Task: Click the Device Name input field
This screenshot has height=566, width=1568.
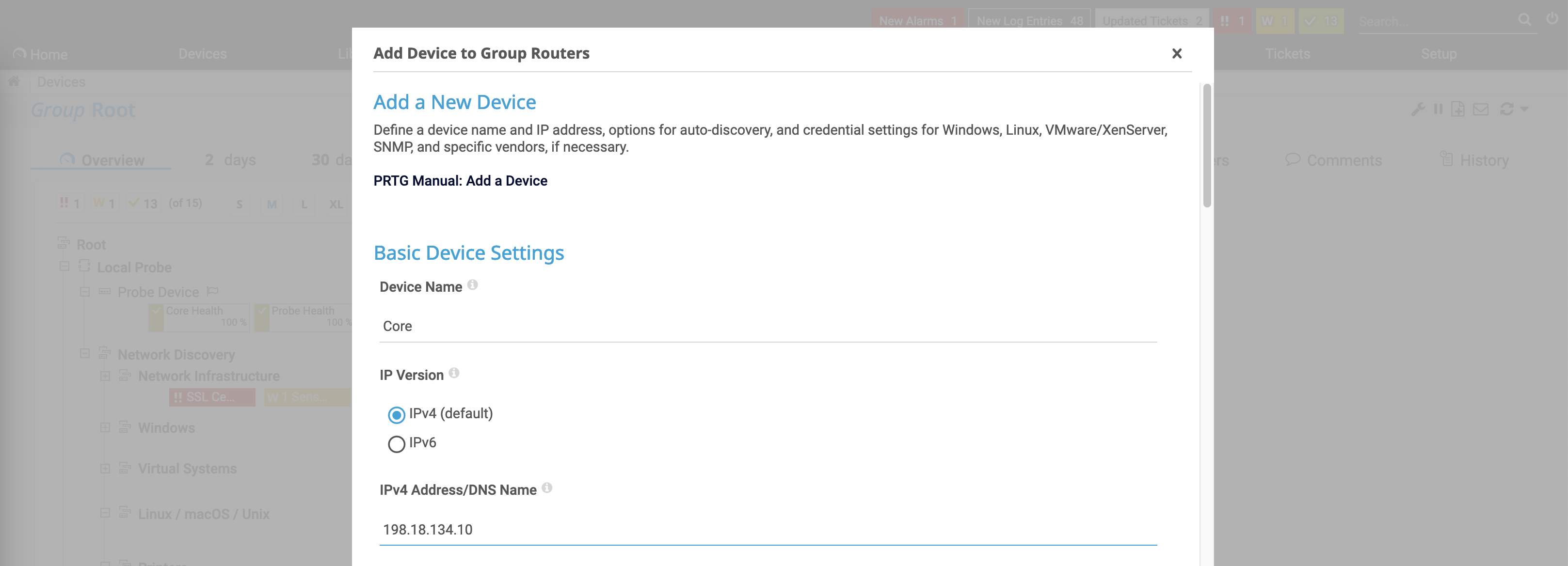Action: click(x=768, y=326)
